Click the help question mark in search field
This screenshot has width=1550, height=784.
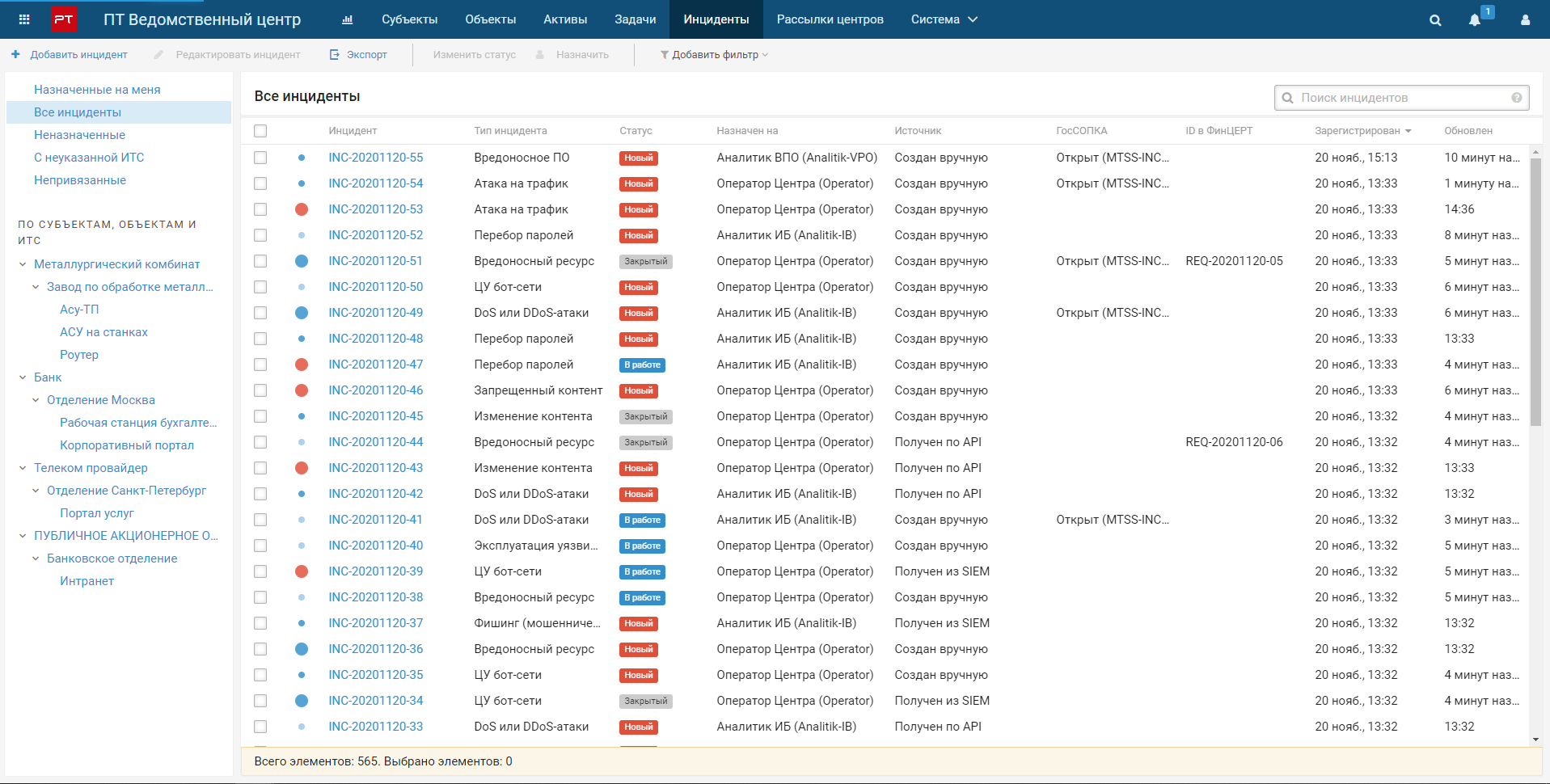pyautogui.click(x=1517, y=98)
